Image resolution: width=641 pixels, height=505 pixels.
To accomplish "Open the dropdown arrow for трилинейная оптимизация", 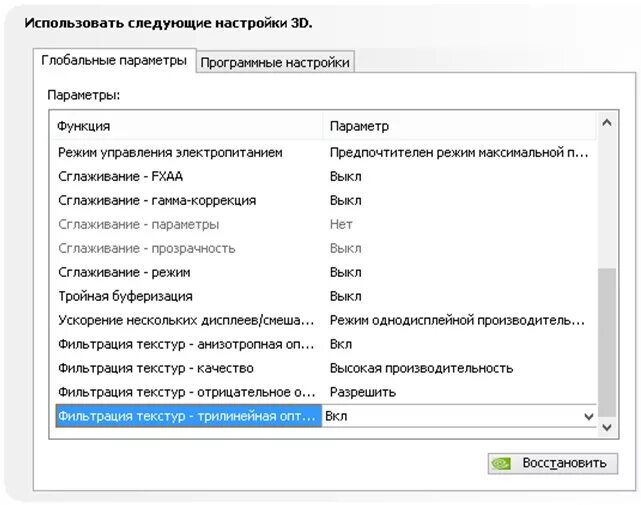I will coord(589,416).
